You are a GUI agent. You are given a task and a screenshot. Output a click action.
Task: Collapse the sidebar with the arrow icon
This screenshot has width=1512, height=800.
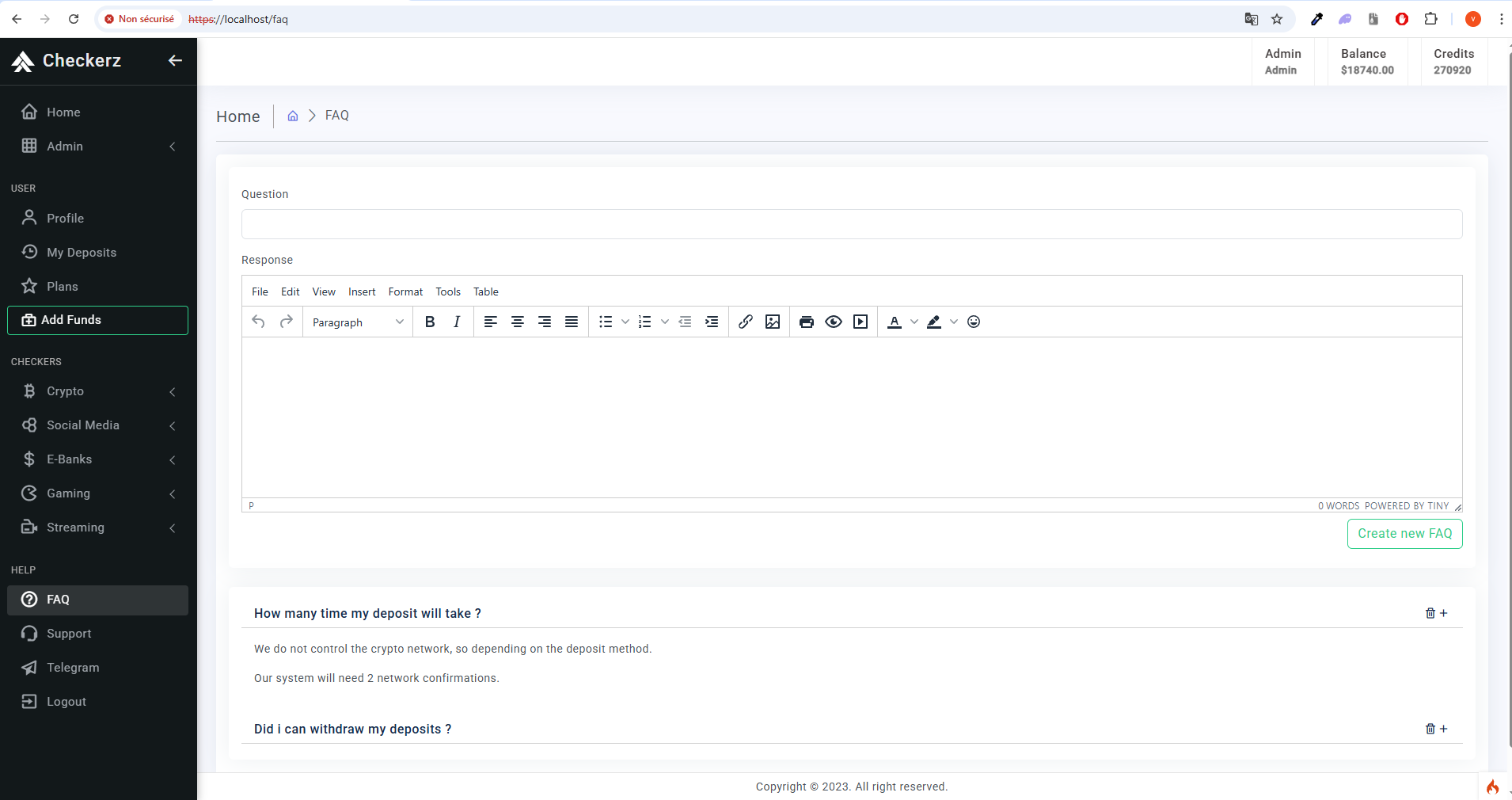tap(175, 60)
